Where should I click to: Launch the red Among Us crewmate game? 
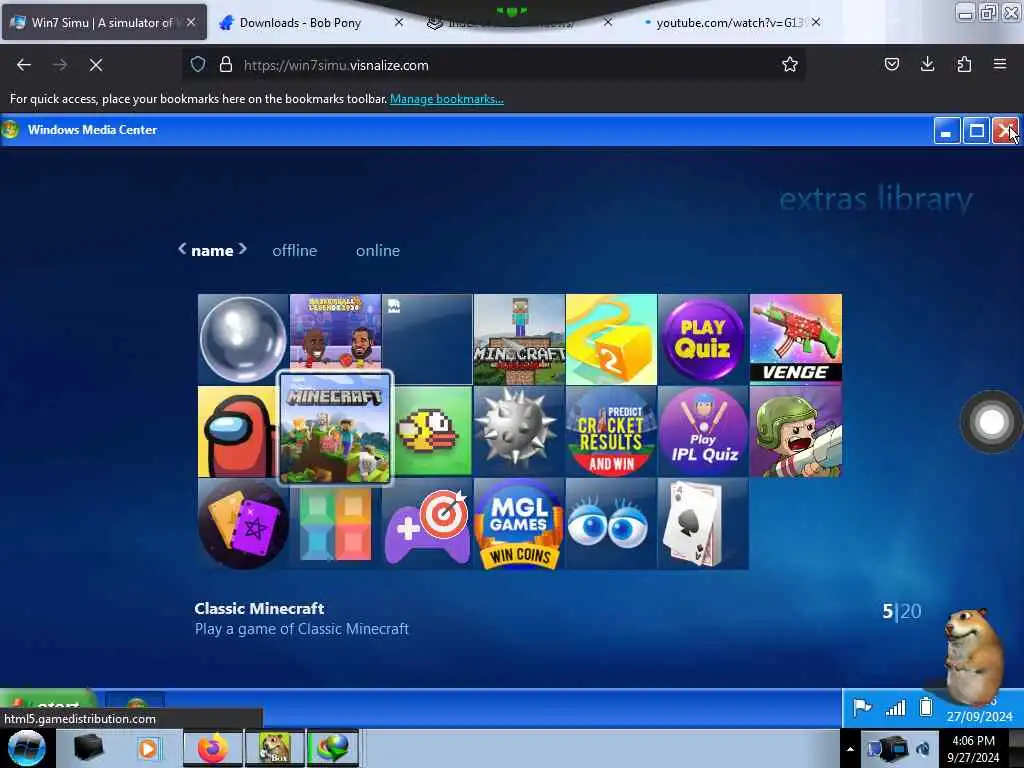(238, 431)
